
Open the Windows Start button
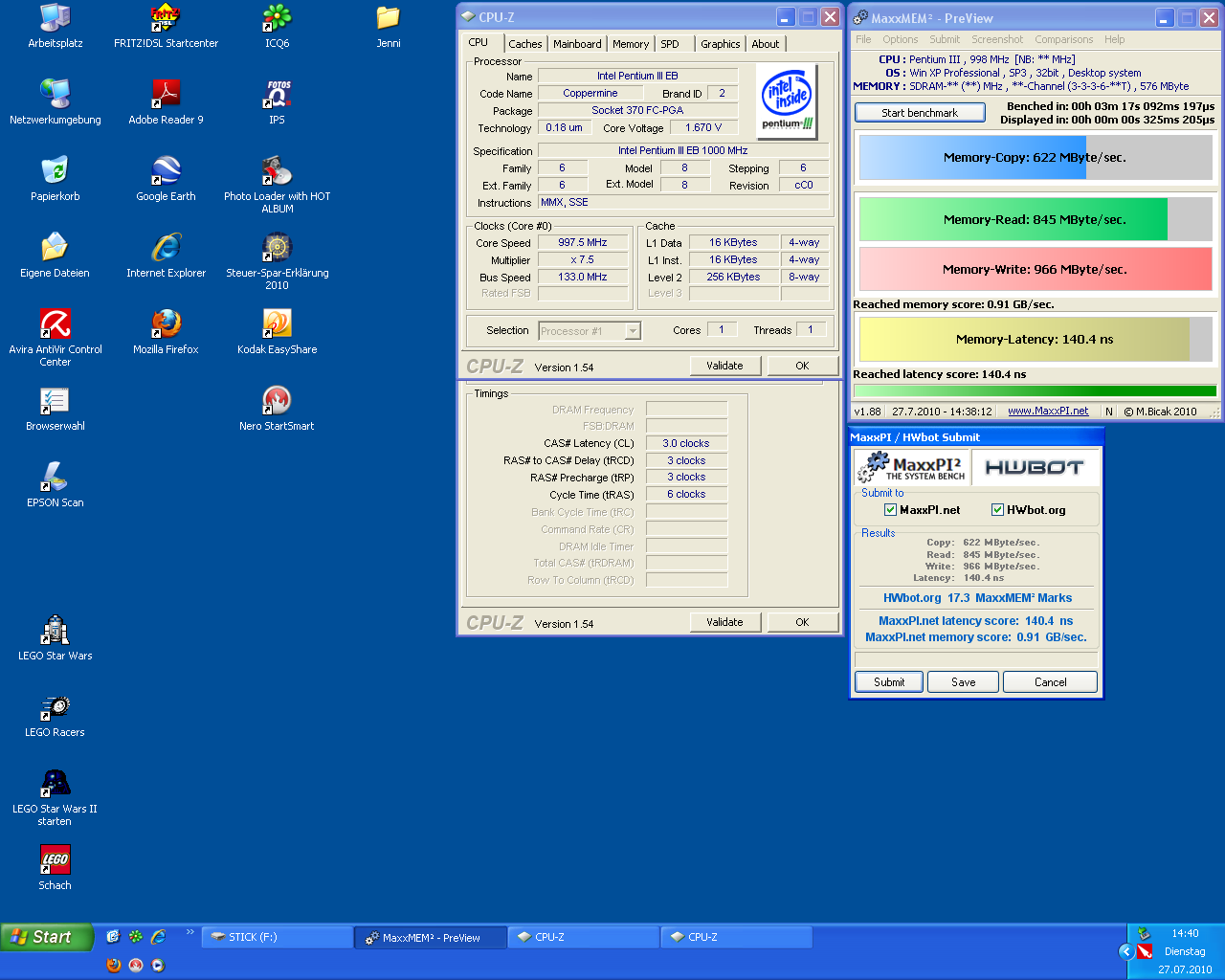click(47, 937)
